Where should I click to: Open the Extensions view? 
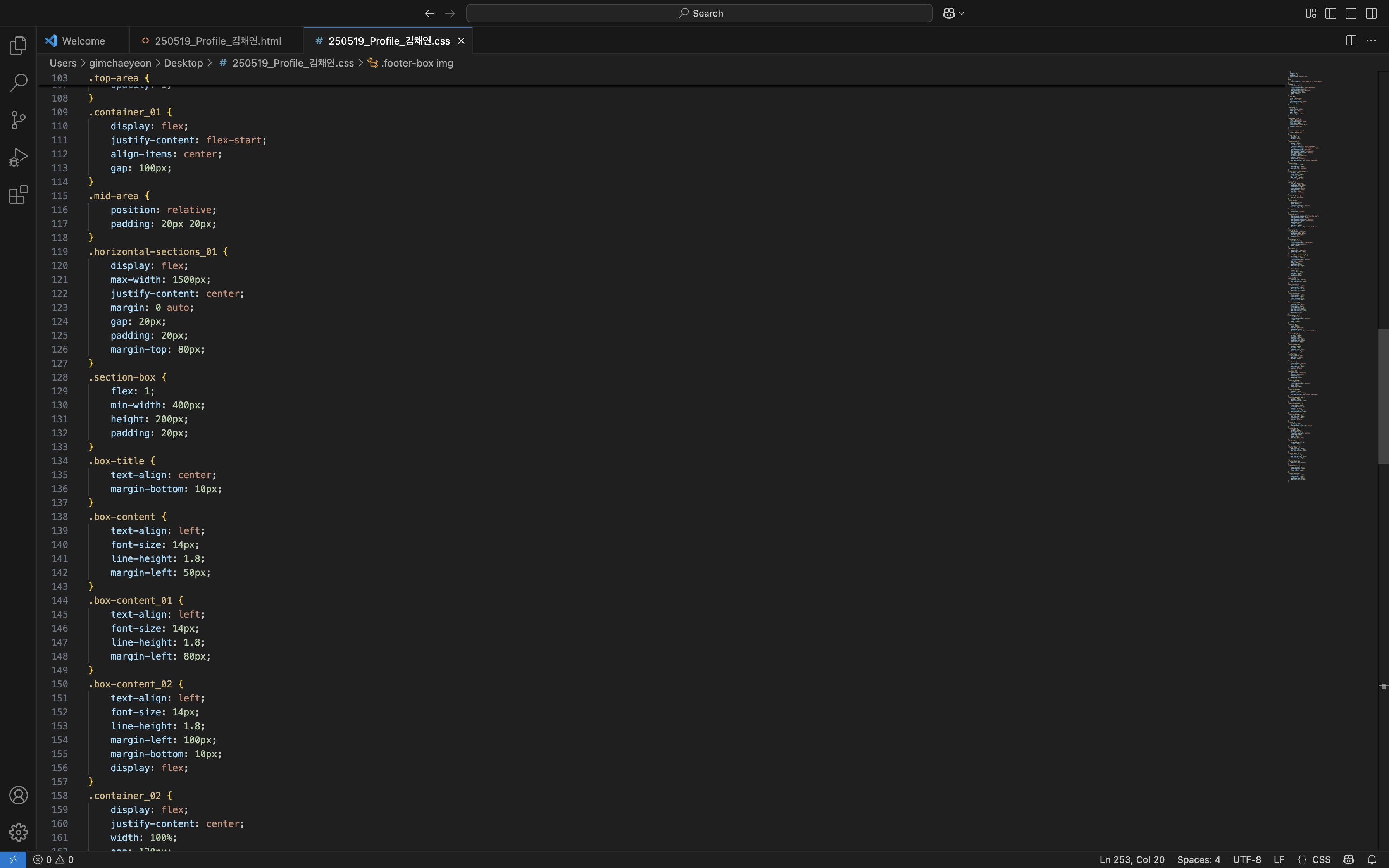[x=18, y=195]
